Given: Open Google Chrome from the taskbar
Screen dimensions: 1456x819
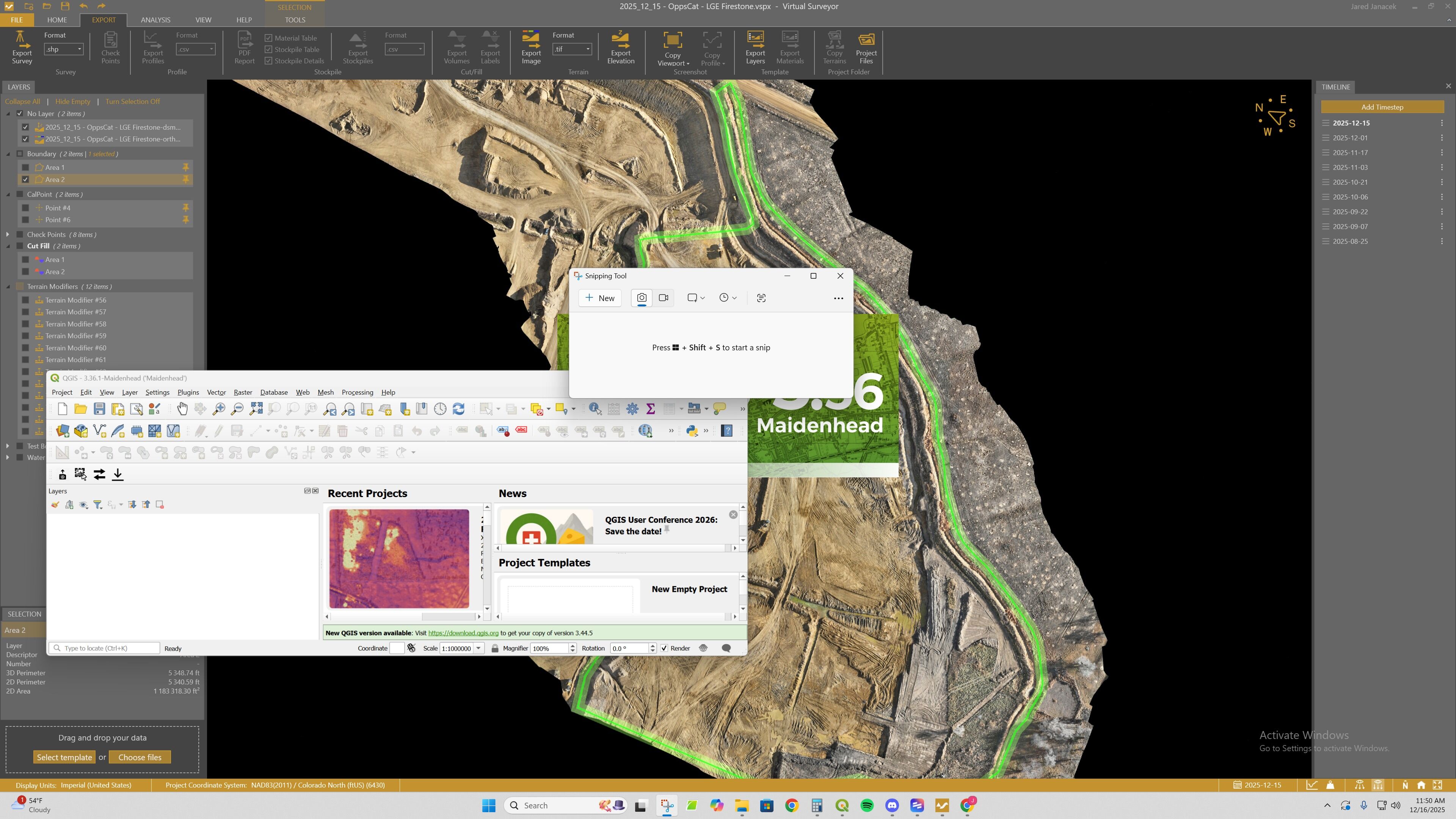Looking at the screenshot, I should [x=792, y=805].
